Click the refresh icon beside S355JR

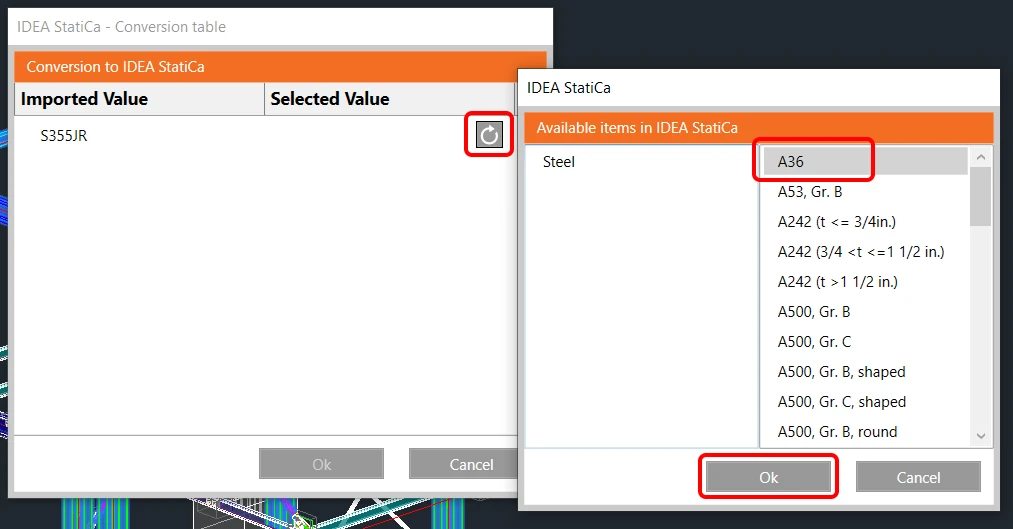click(x=489, y=135)
